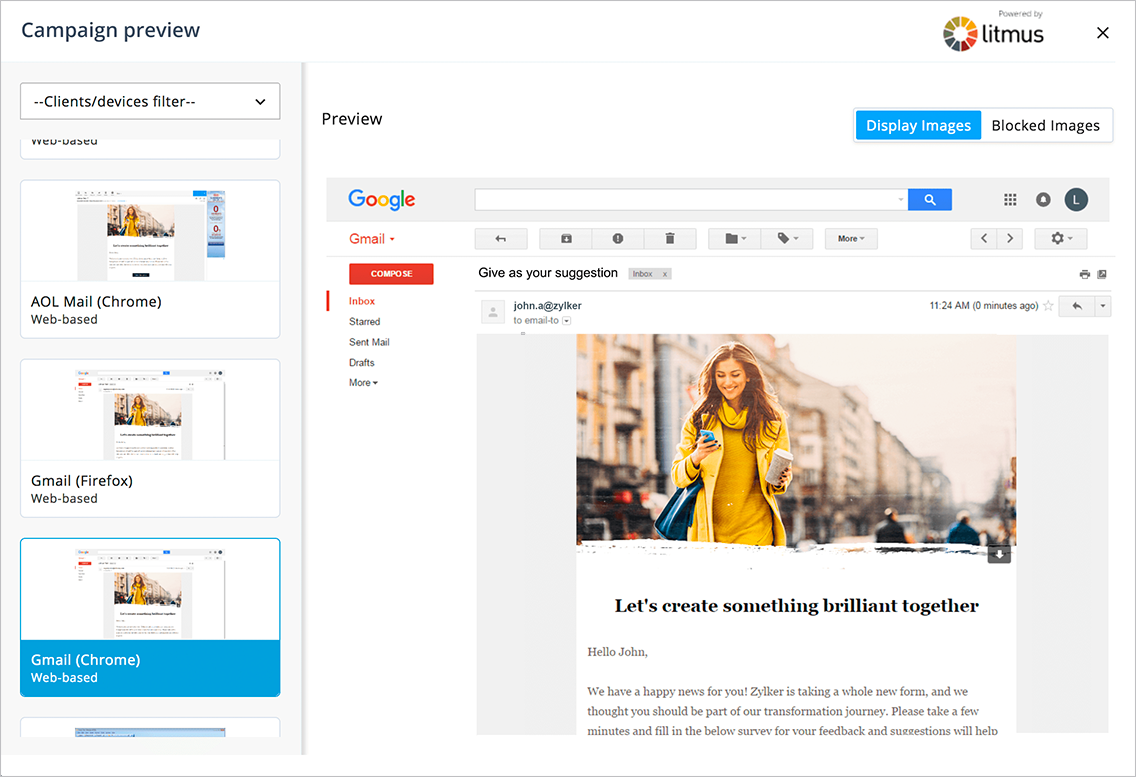Click the trash delete icon
This screenshot has width=1136, height=777.
click(x=670, y=239)
